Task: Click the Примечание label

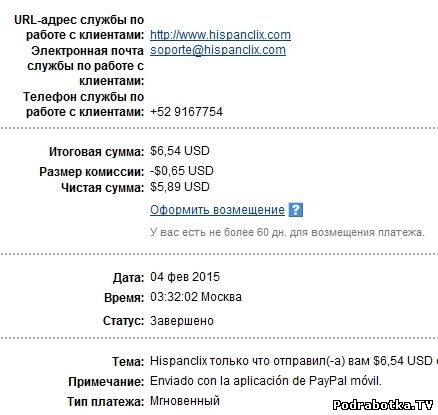Action: coord(106,382)
